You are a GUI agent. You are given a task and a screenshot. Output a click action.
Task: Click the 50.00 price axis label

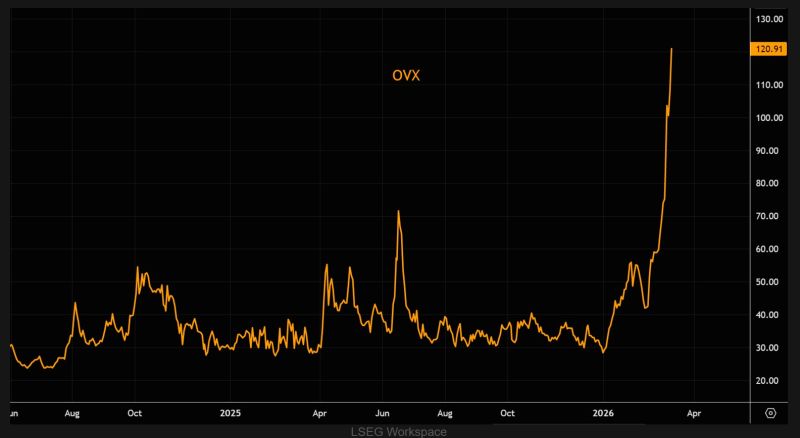[771, 283]
